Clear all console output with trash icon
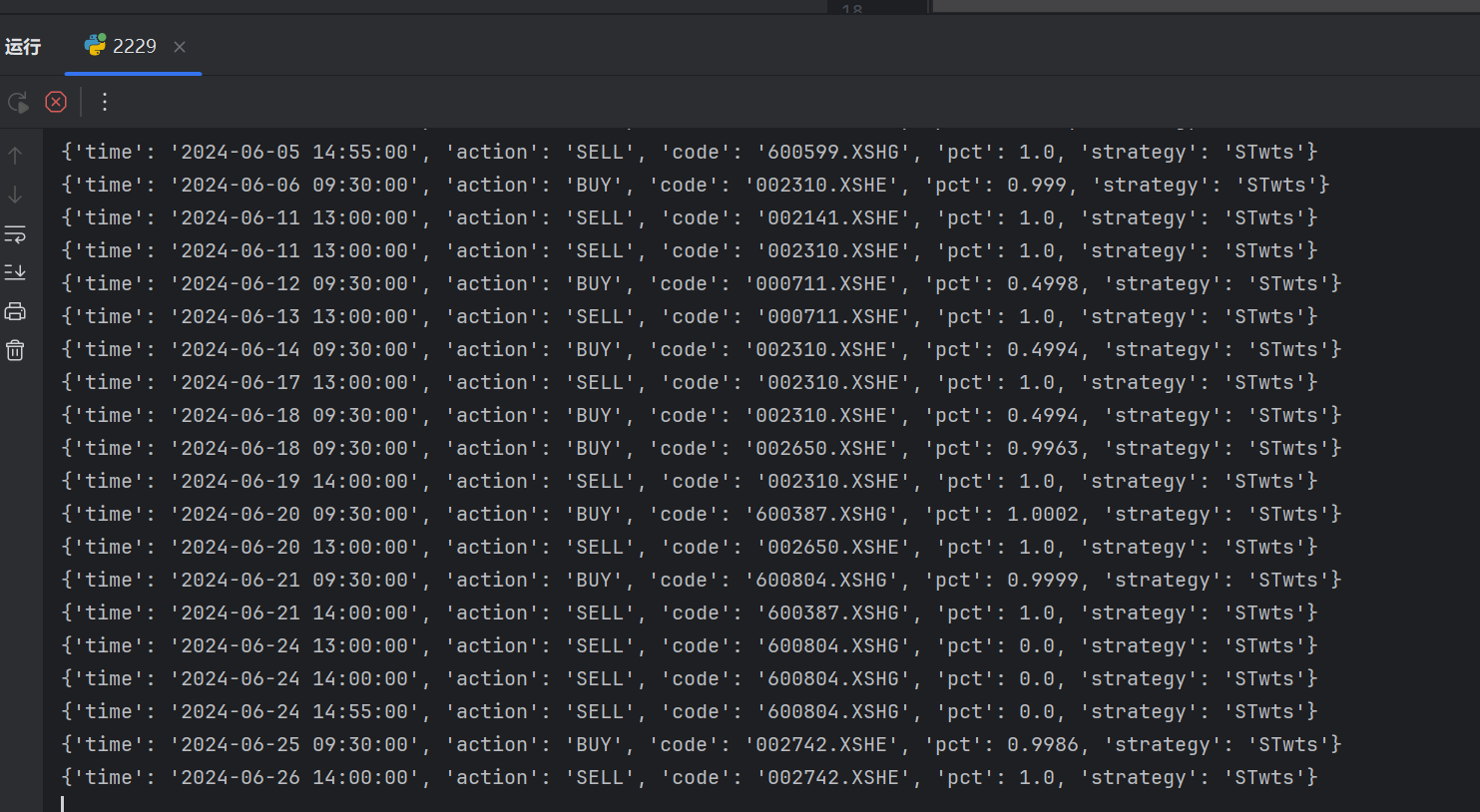1480x812 pixels. 15,350
